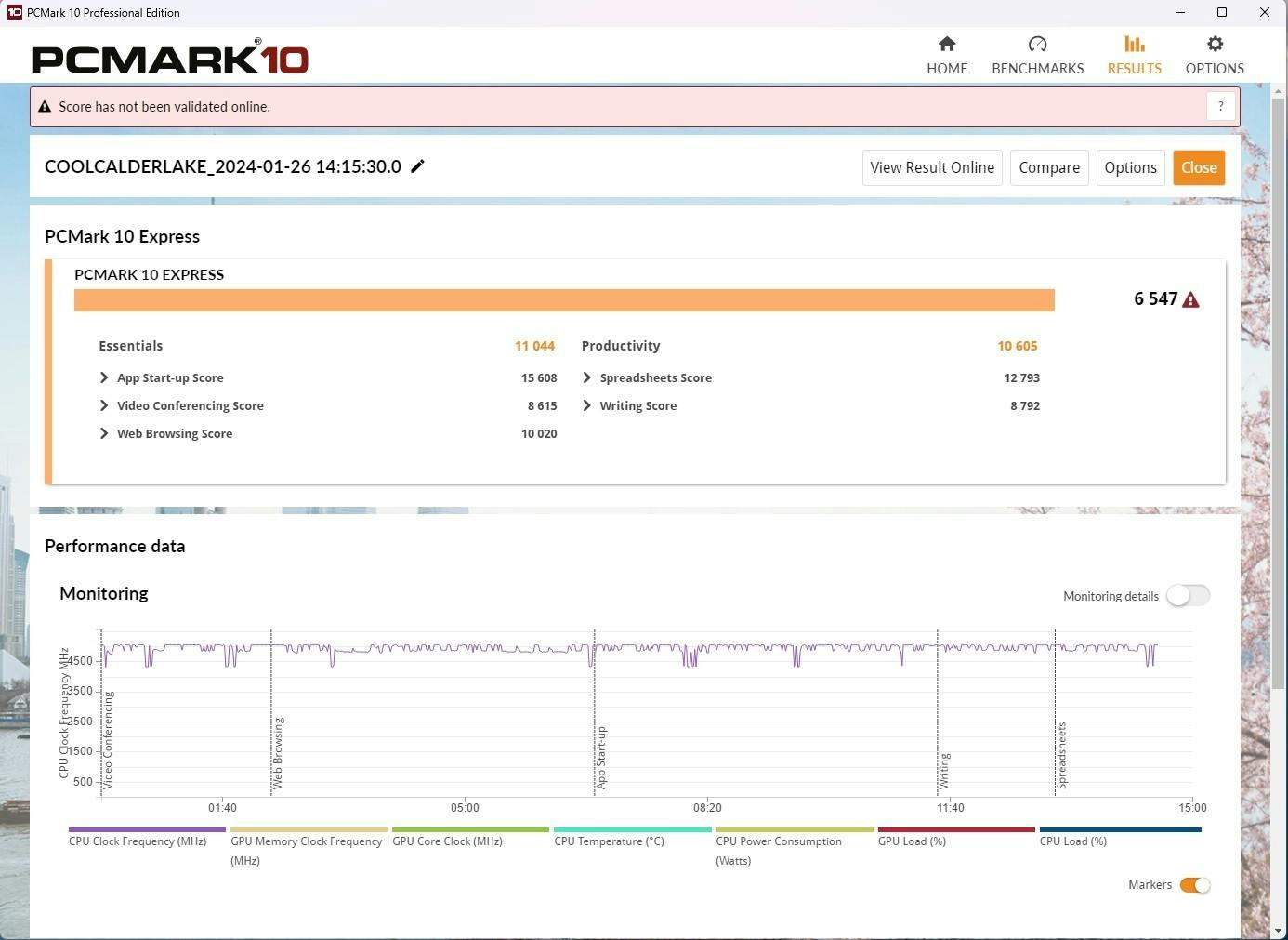Expand the App Start-up Score row

point(104,378)
